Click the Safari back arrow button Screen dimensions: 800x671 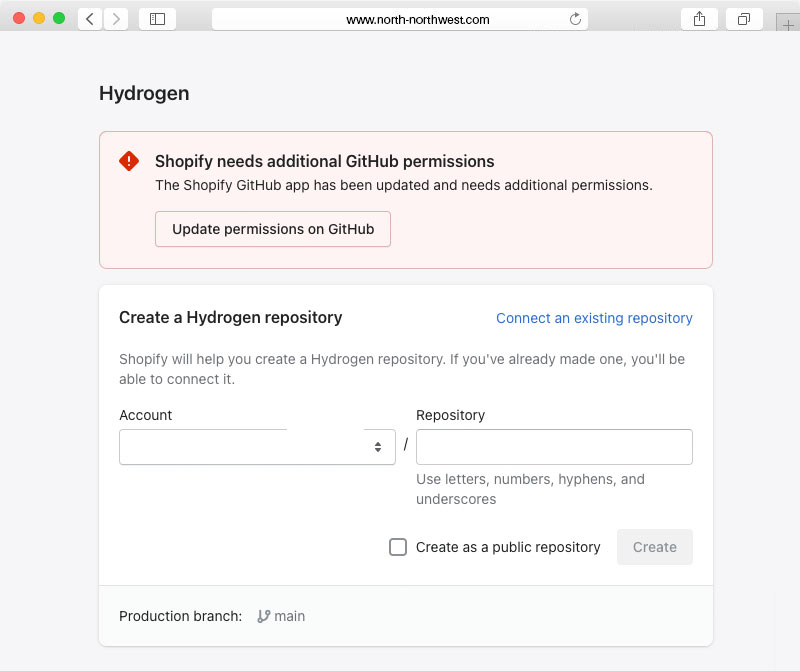[x=90, y=19]
